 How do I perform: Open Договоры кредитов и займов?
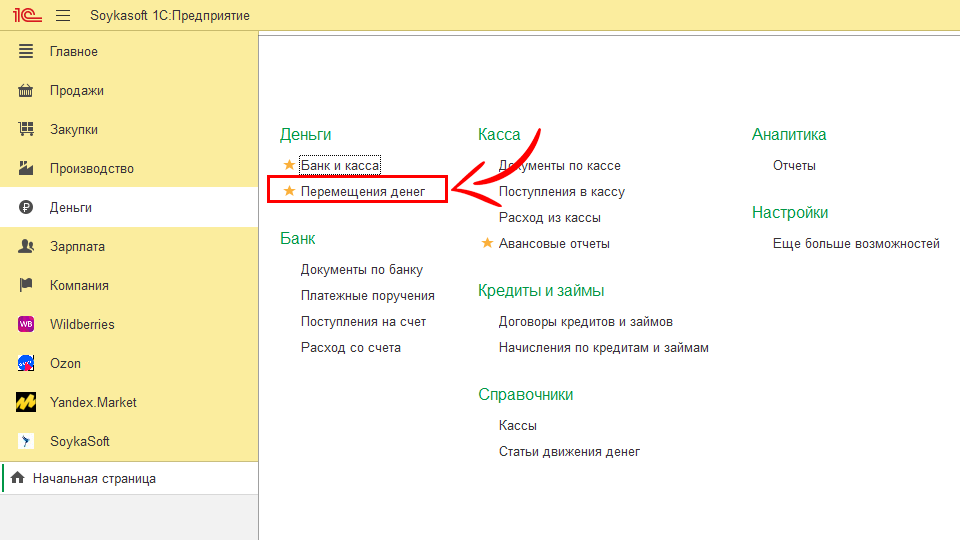(x=585, y=321)
